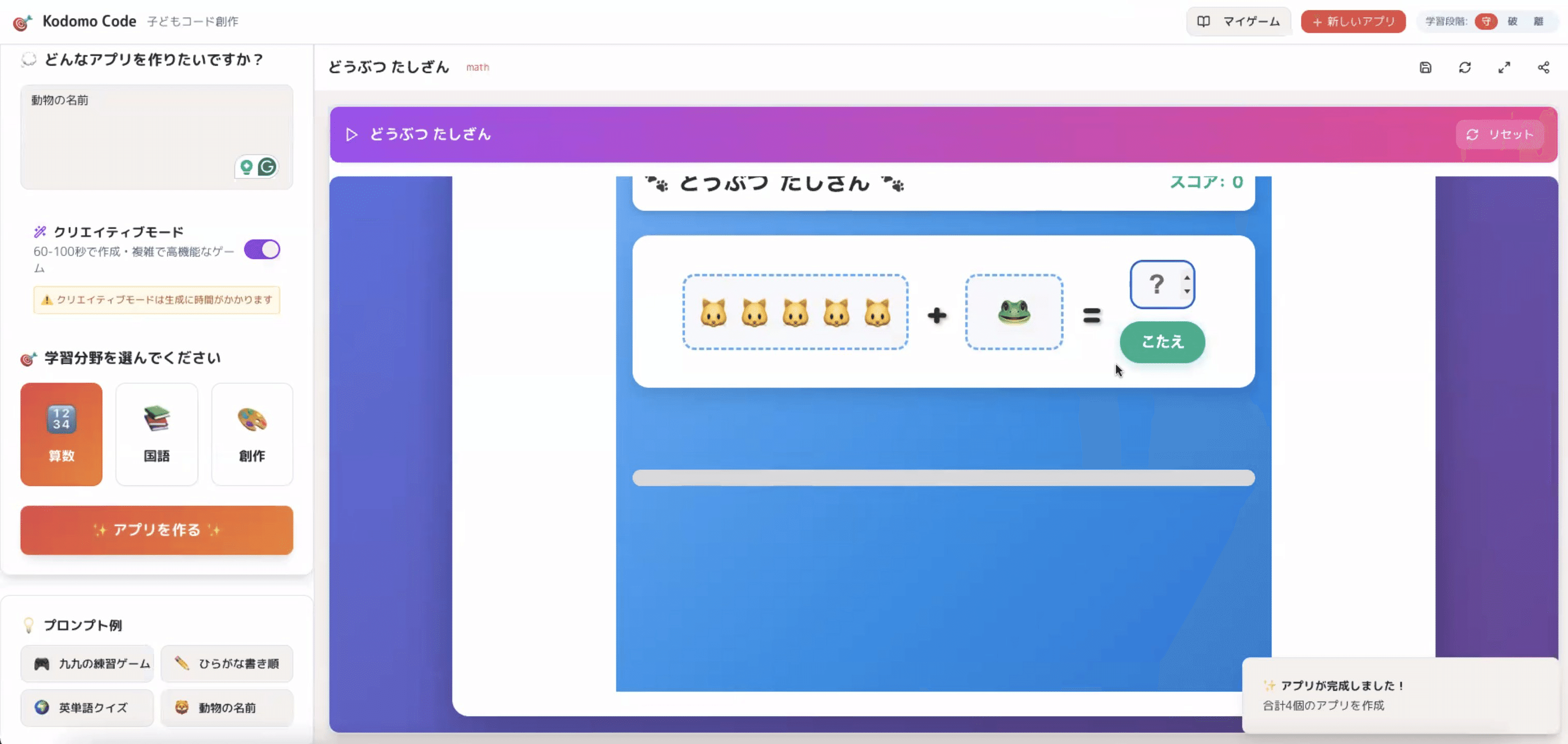Click the gray progress bar in the game

click(943, 478)
